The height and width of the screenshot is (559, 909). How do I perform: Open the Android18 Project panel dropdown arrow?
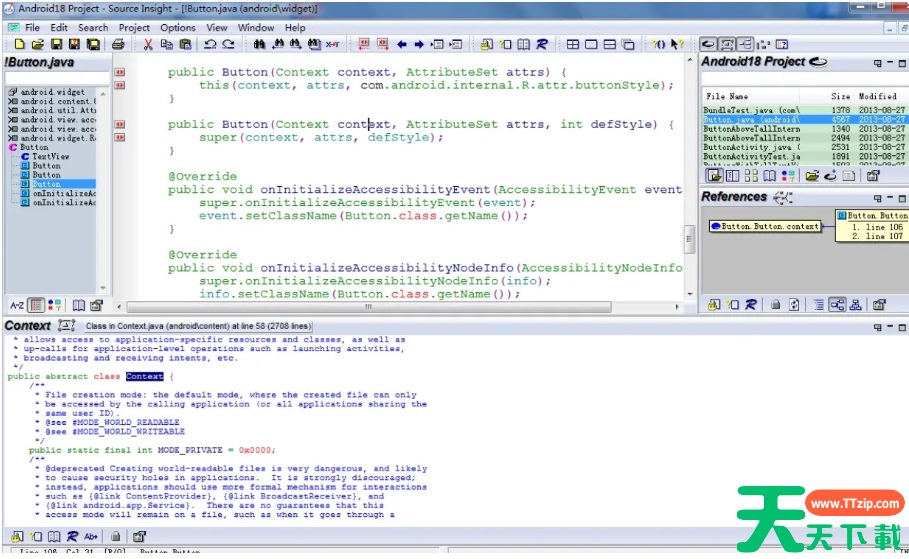pyautogui.click(x=877, y=63)
